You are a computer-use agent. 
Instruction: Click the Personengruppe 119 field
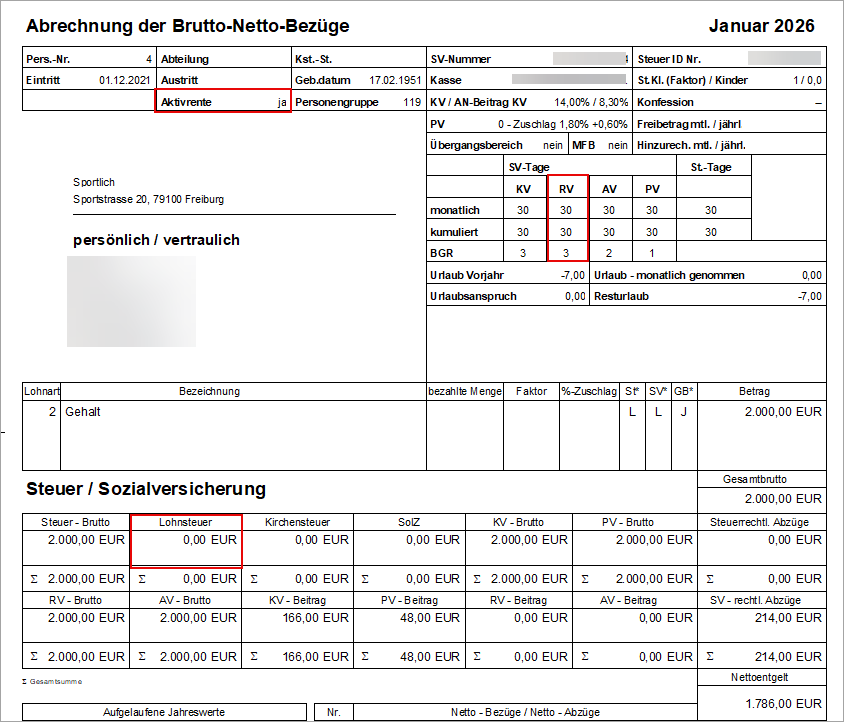(357, 102)
